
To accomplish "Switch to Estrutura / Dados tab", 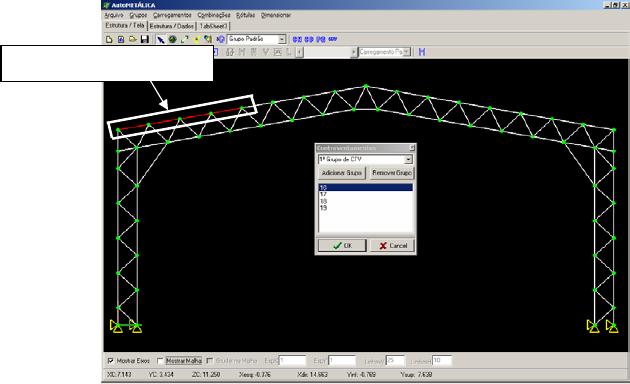I will click(x=172, y=26).
